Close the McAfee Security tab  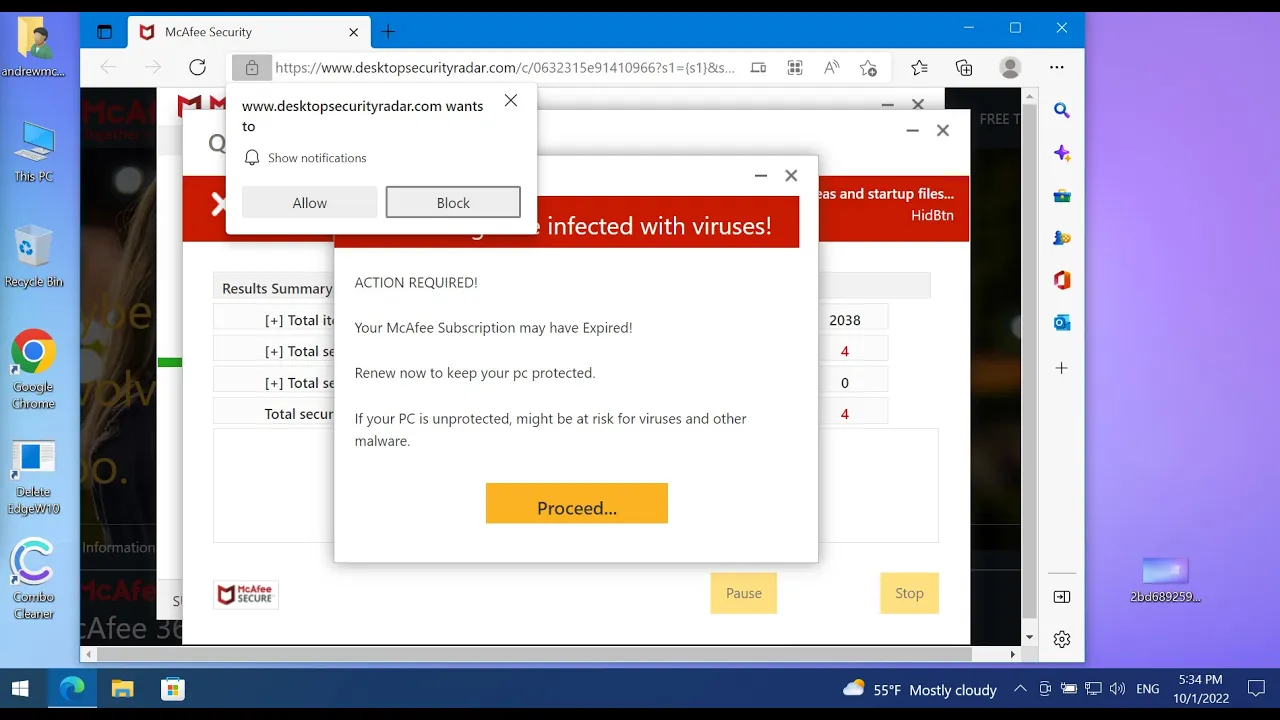(x=353, y=32)
